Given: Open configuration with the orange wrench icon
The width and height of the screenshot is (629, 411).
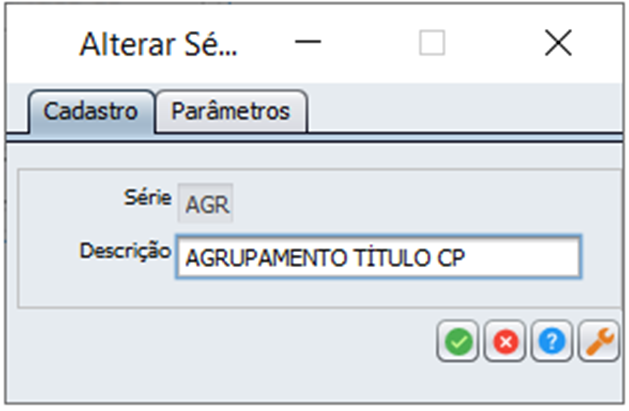Looking at the screenshot, I should coord(599,341).
